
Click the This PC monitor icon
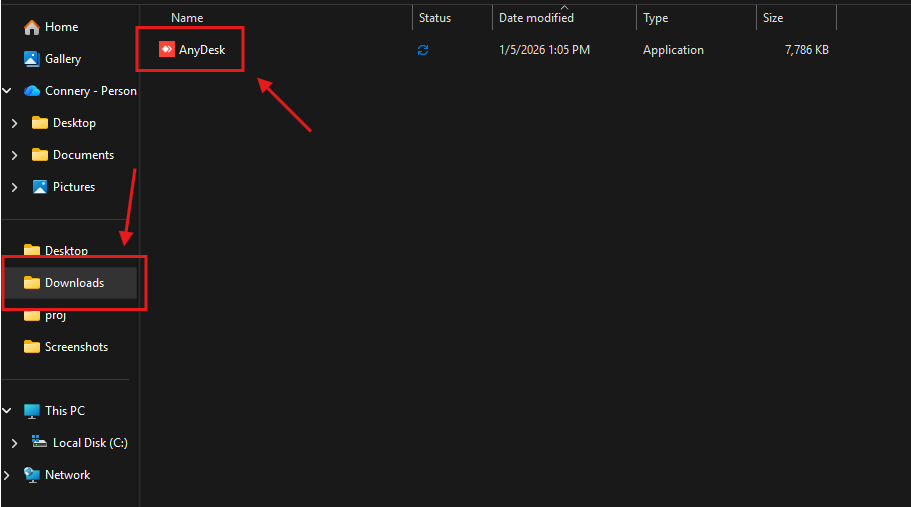pyautogui.click(x=32, y=411)
